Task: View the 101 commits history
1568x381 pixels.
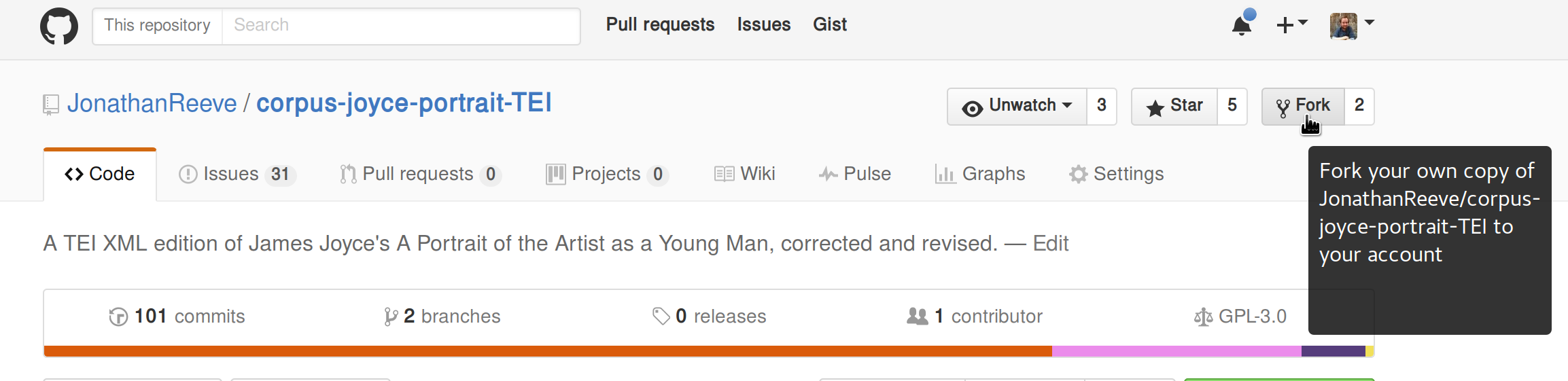Action: click(x=177, y=316)
